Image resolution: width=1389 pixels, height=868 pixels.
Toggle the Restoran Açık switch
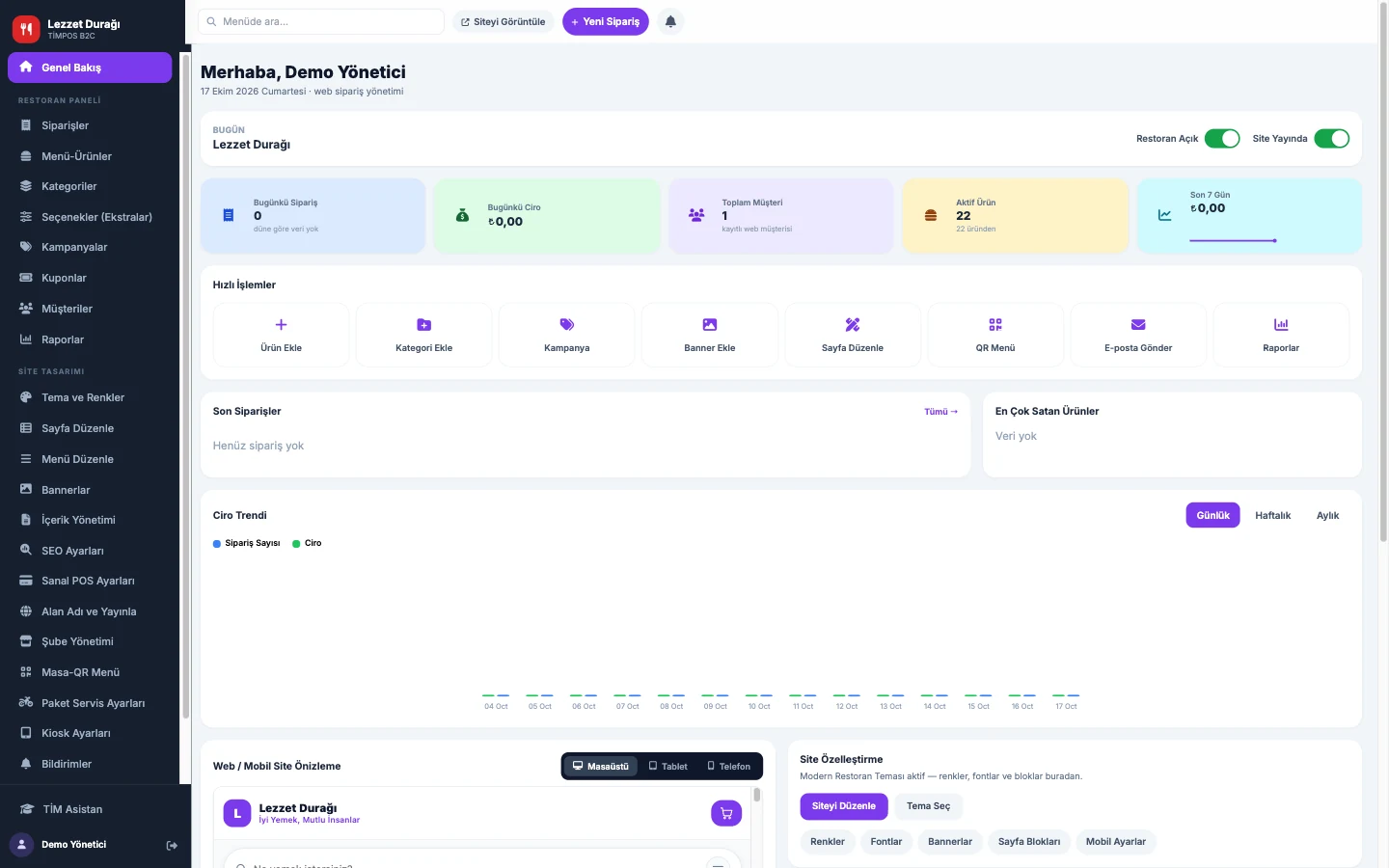1222,138
